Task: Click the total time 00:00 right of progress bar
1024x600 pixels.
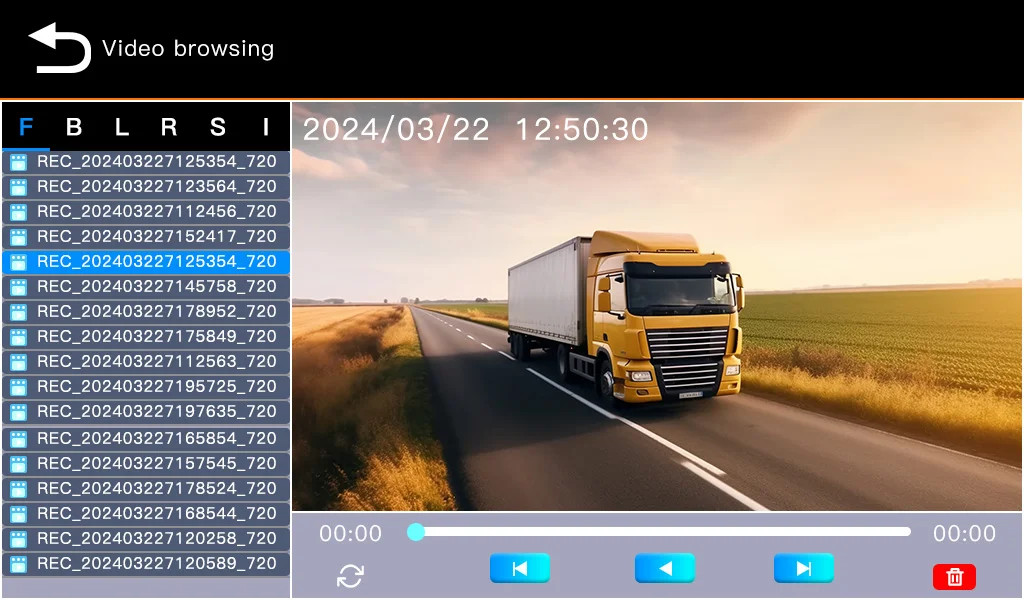Action: click(x=965, y=533)
